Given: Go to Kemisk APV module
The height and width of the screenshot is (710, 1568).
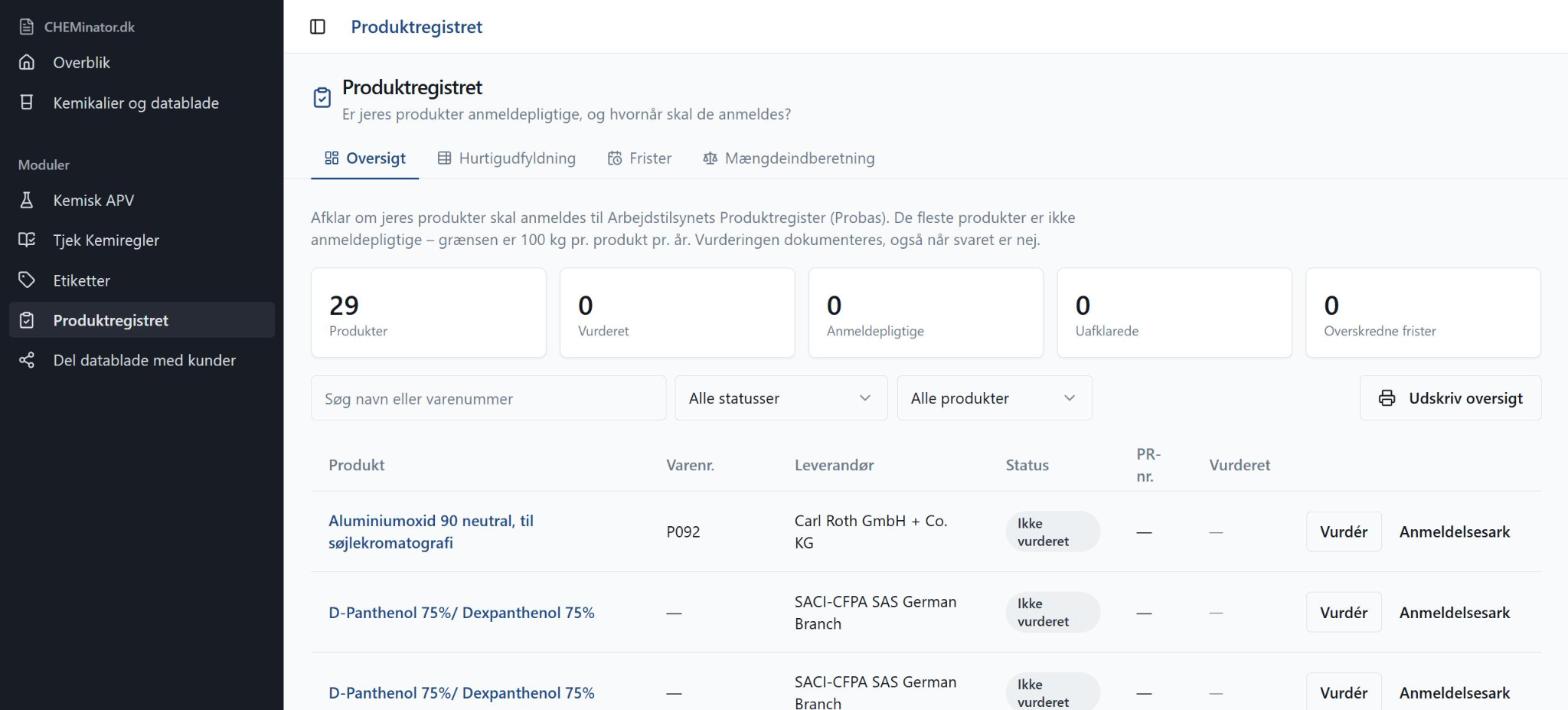Looking at the screenshot, I should tap(142, 200).
